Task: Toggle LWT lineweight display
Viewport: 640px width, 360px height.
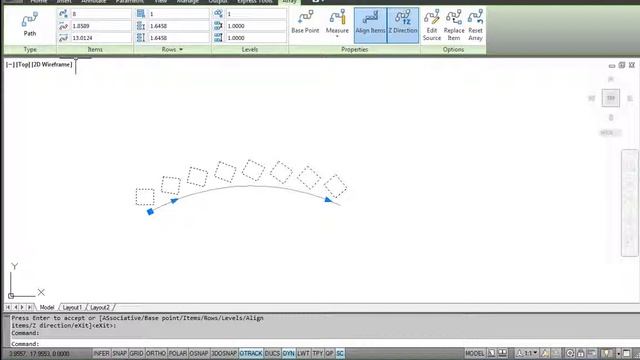Action: (303, 353)
